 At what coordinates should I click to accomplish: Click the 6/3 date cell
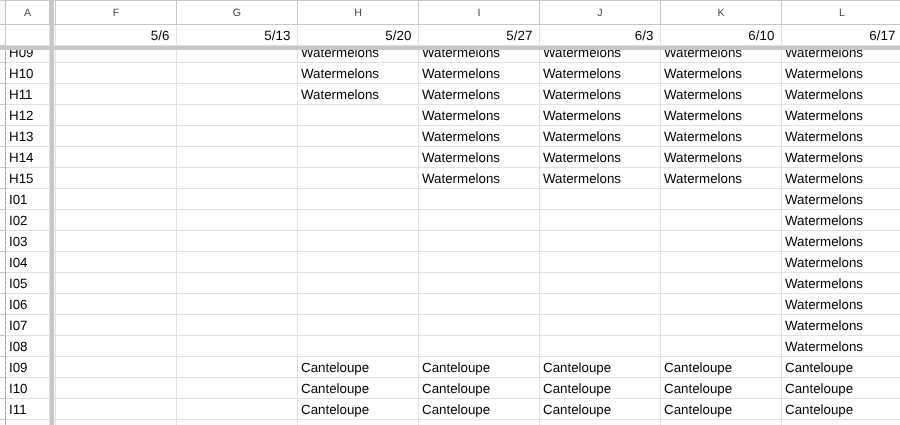tap(600, 36)
